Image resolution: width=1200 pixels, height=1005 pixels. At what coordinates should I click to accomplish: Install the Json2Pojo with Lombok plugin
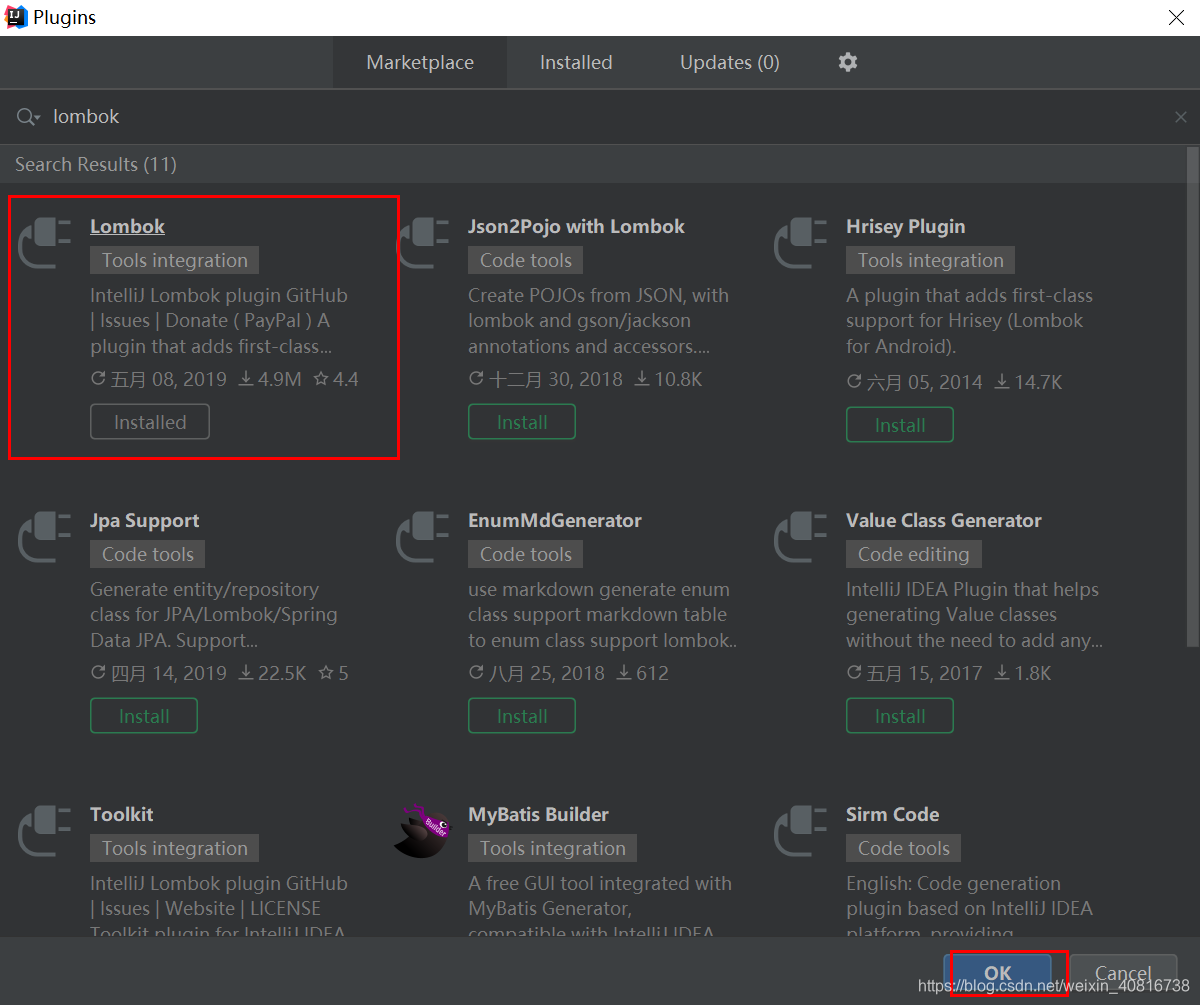(522, 422)
